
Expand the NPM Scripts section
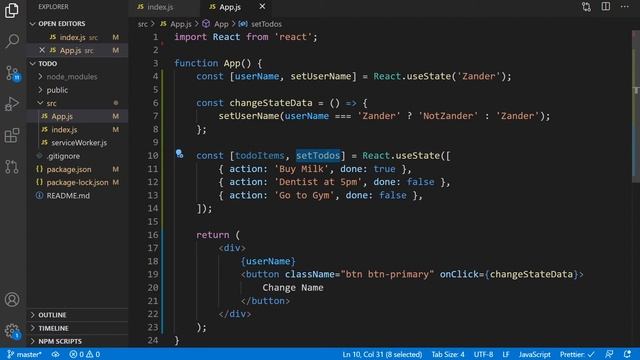coord(60,341)
